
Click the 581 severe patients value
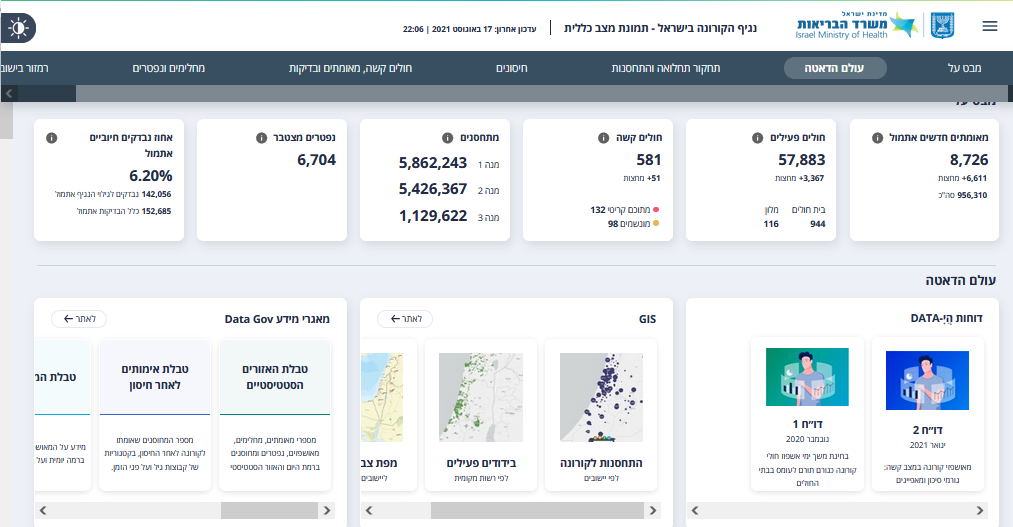click(x=649, y=160)
